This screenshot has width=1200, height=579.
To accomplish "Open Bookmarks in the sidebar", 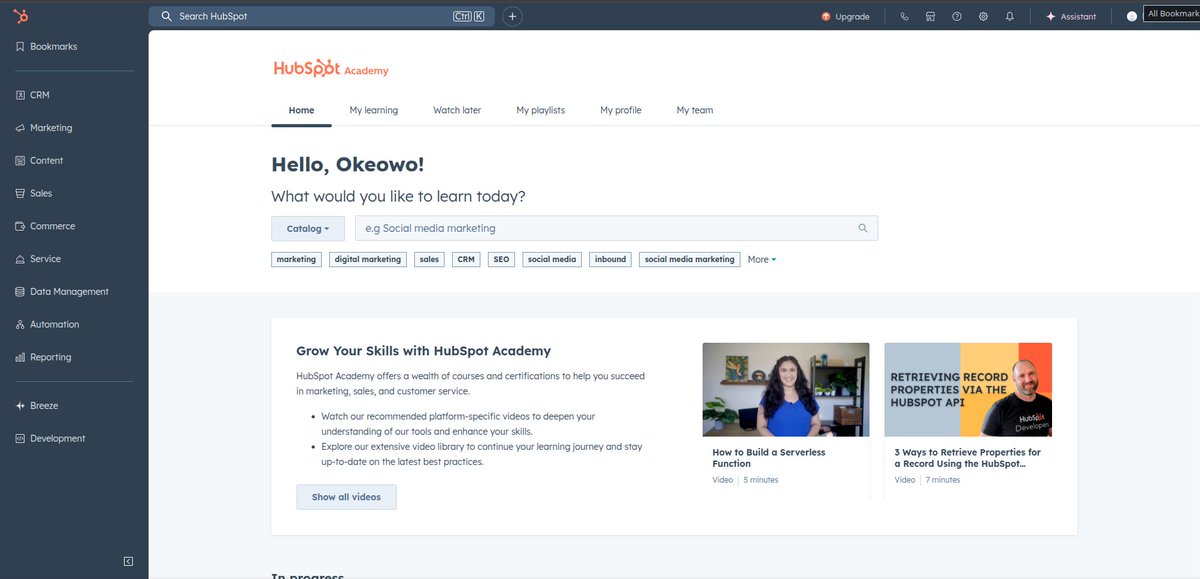I will 47,47.
